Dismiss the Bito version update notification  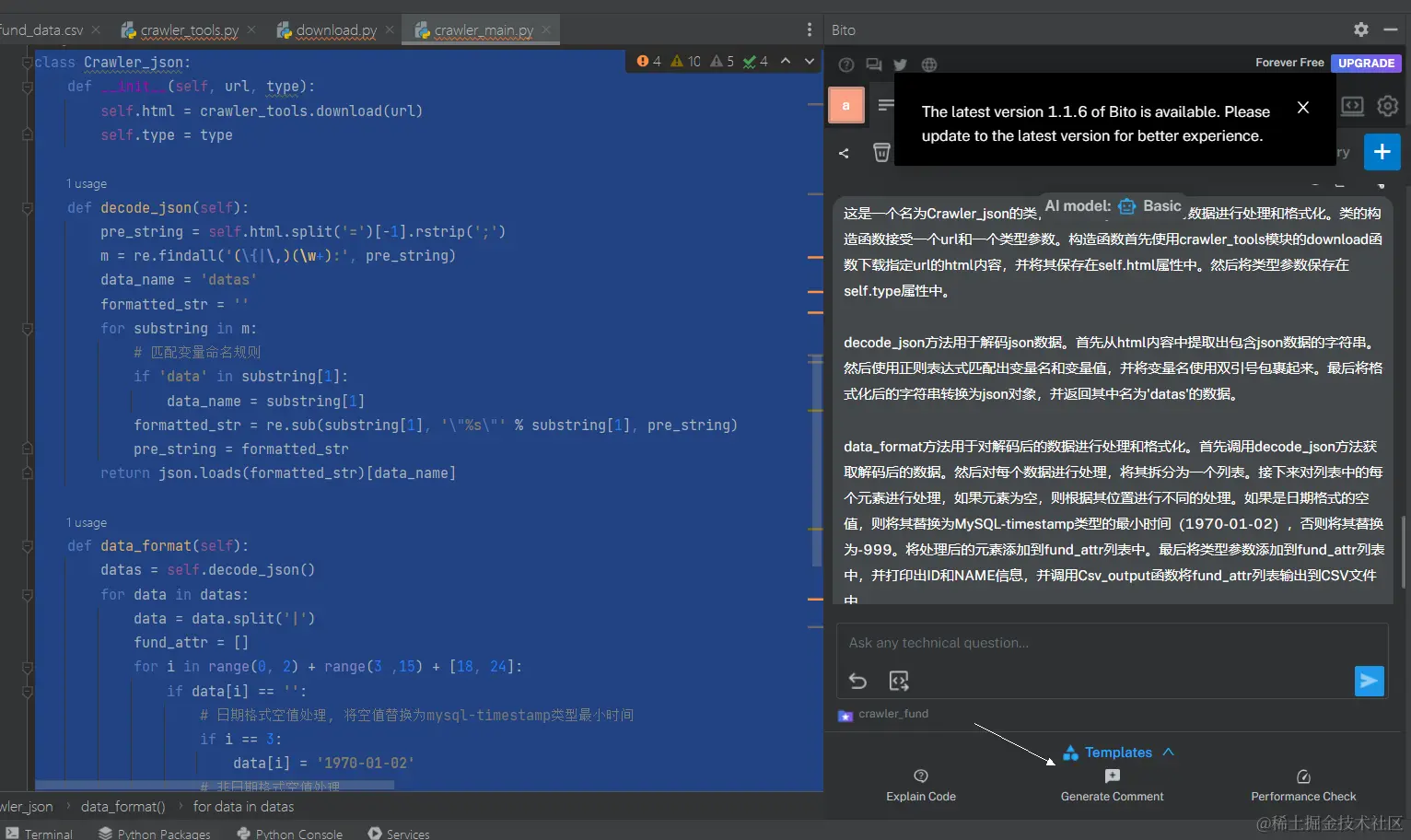[x=1303, y=108]
